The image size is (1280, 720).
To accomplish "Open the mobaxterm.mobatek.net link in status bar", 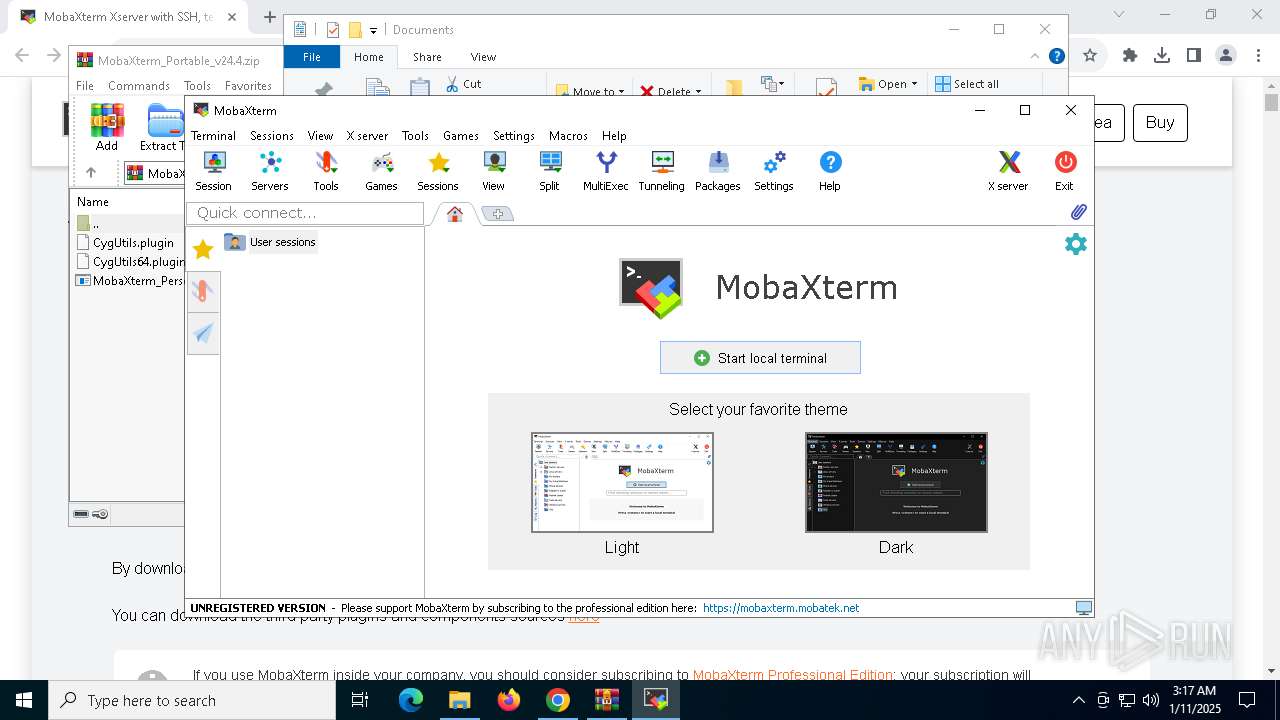I will (x=781, y=608).
